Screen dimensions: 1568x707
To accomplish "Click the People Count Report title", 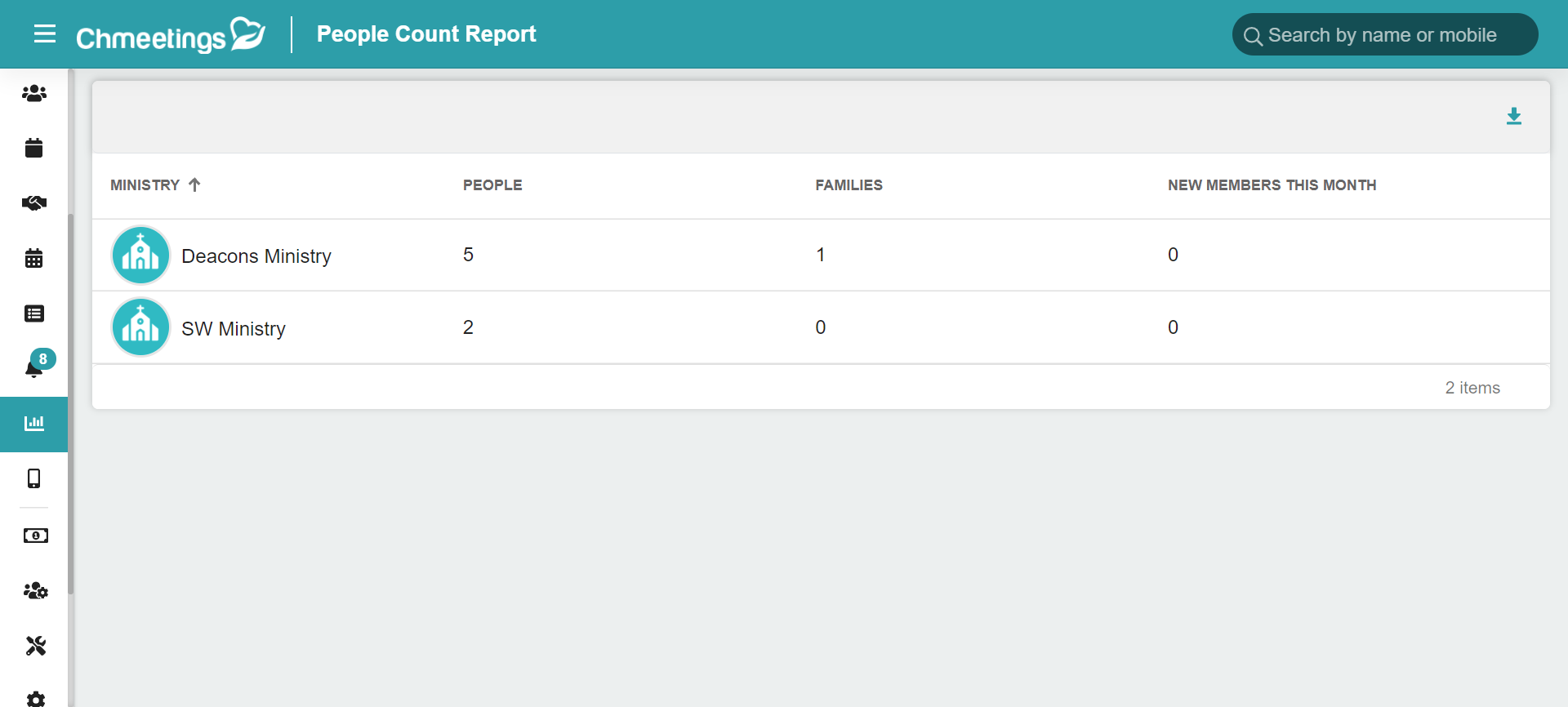I will coord(426,34).
